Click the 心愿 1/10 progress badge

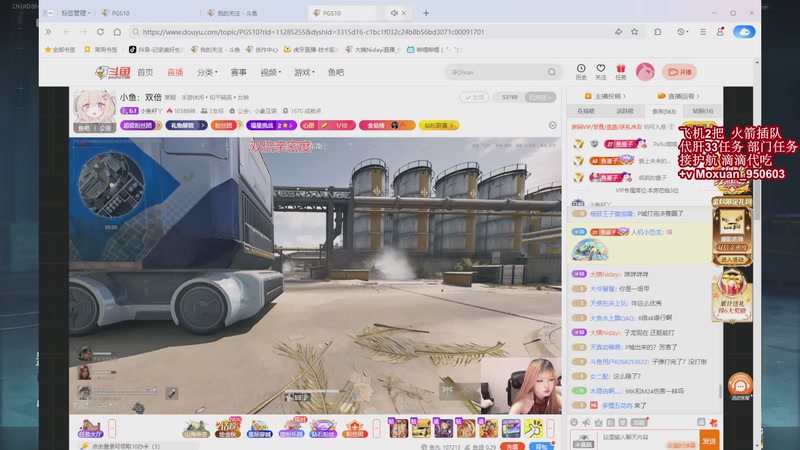(328, 126)
